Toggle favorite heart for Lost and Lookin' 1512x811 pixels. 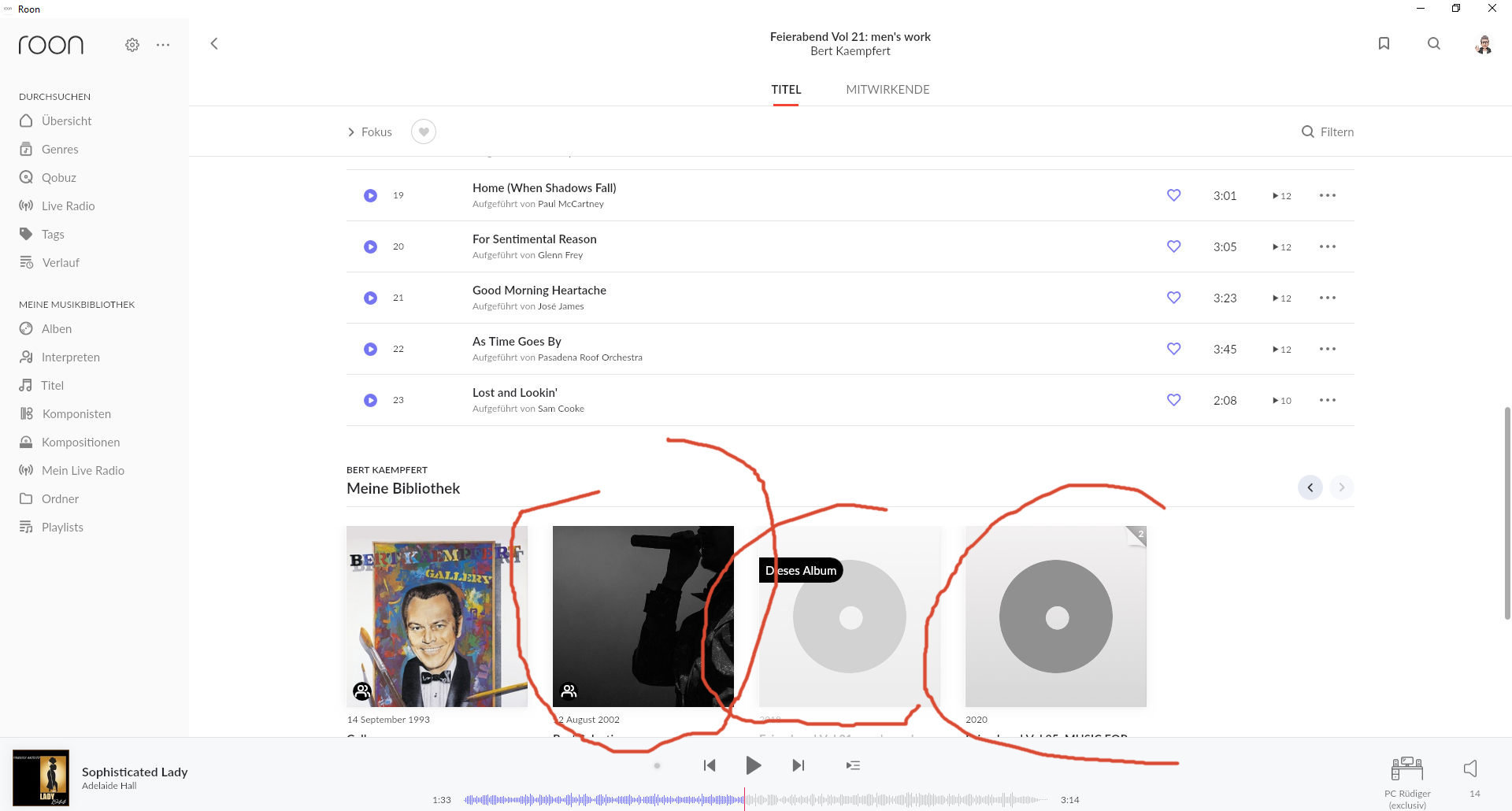(x=1173, y=400)
